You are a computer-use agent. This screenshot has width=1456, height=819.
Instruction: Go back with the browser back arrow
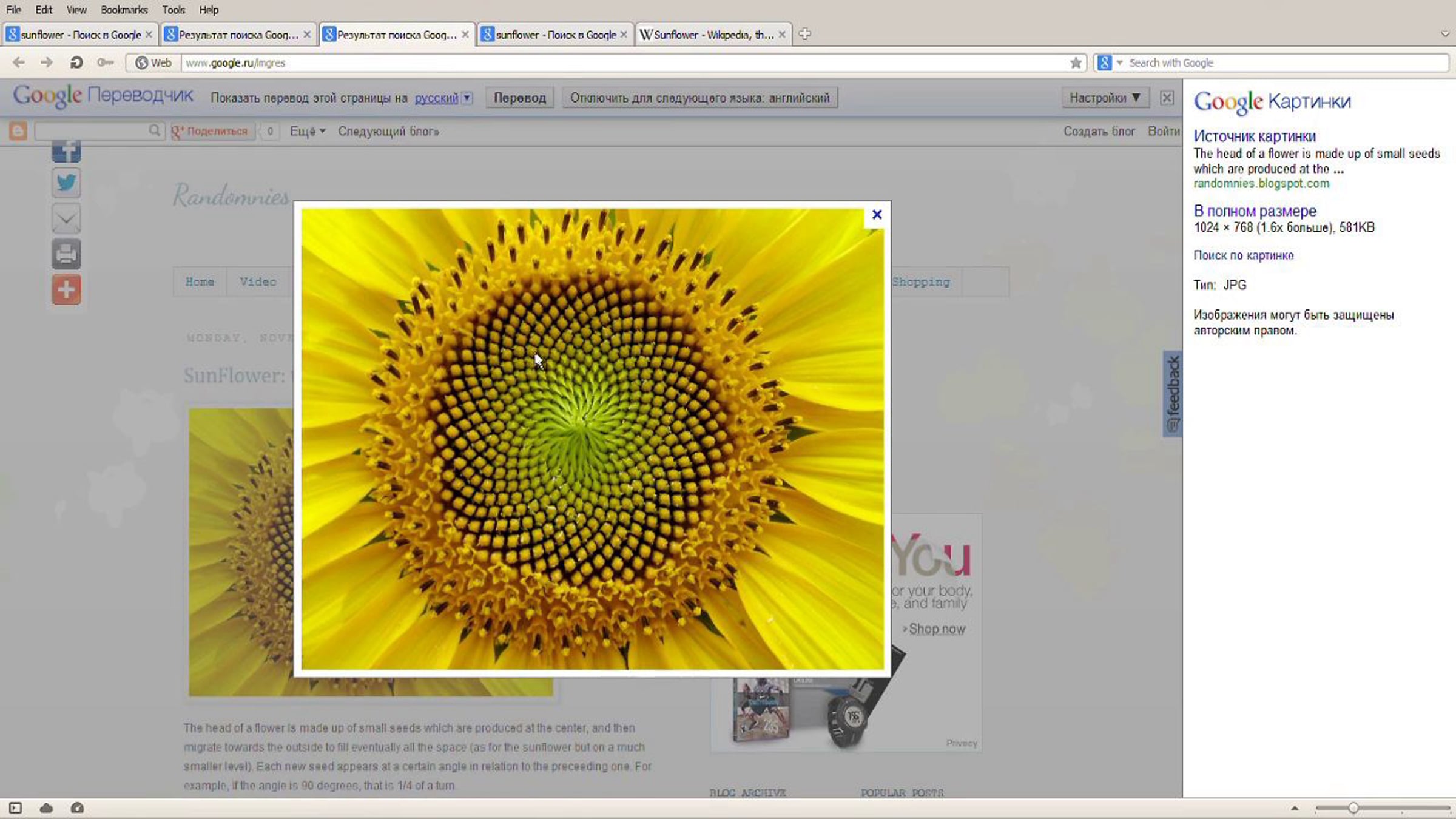point(19,62)
